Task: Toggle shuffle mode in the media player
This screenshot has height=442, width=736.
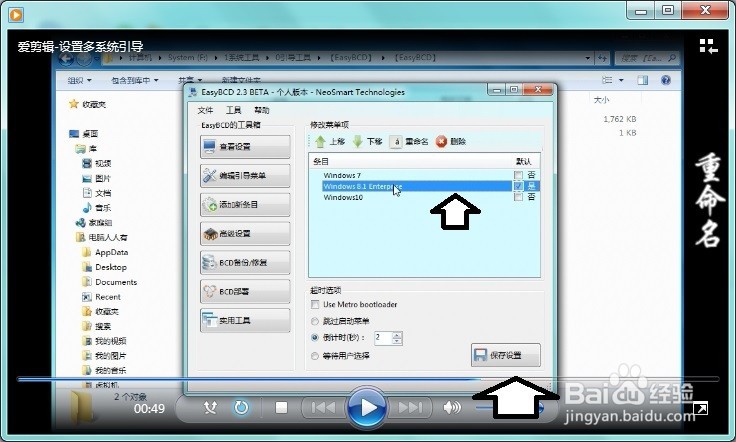Action: 210,408
